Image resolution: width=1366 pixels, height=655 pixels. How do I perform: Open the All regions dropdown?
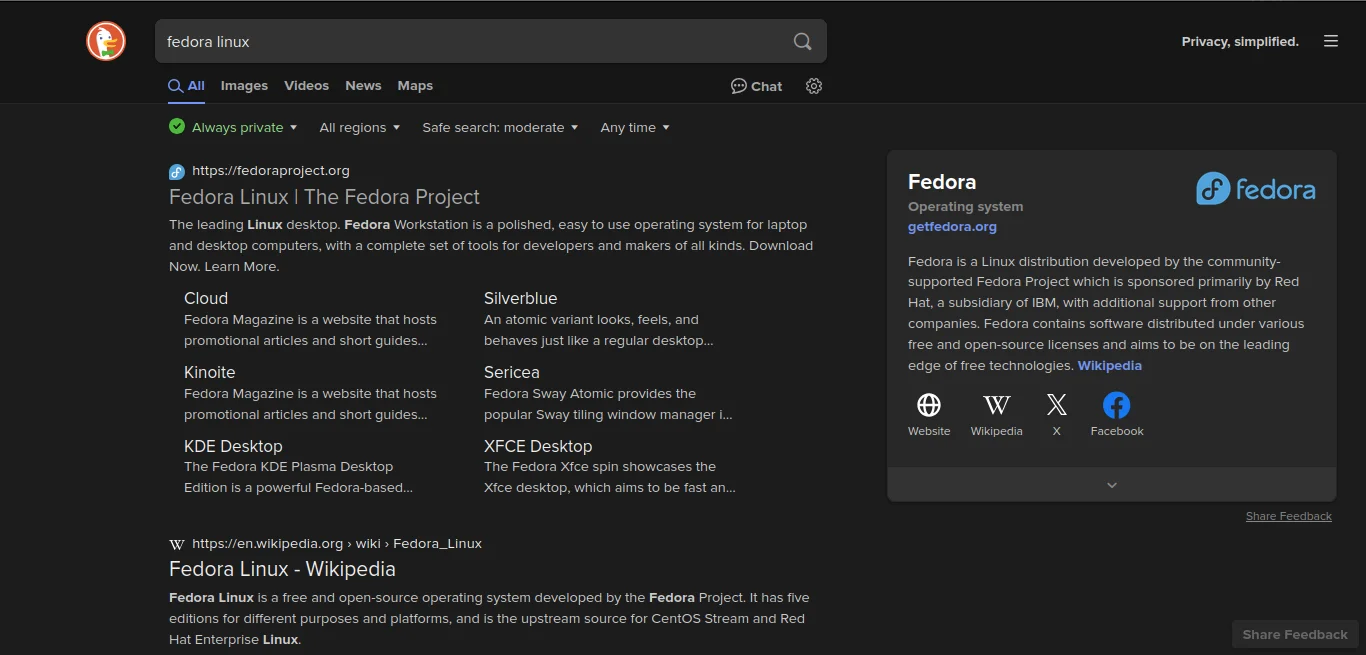[x=360, y=127]
